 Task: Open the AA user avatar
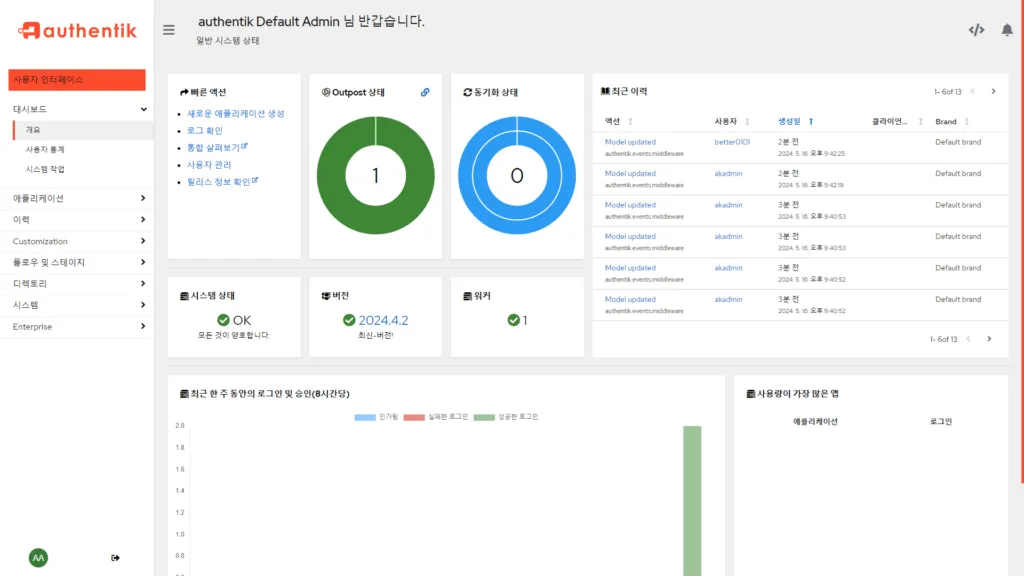38,558
